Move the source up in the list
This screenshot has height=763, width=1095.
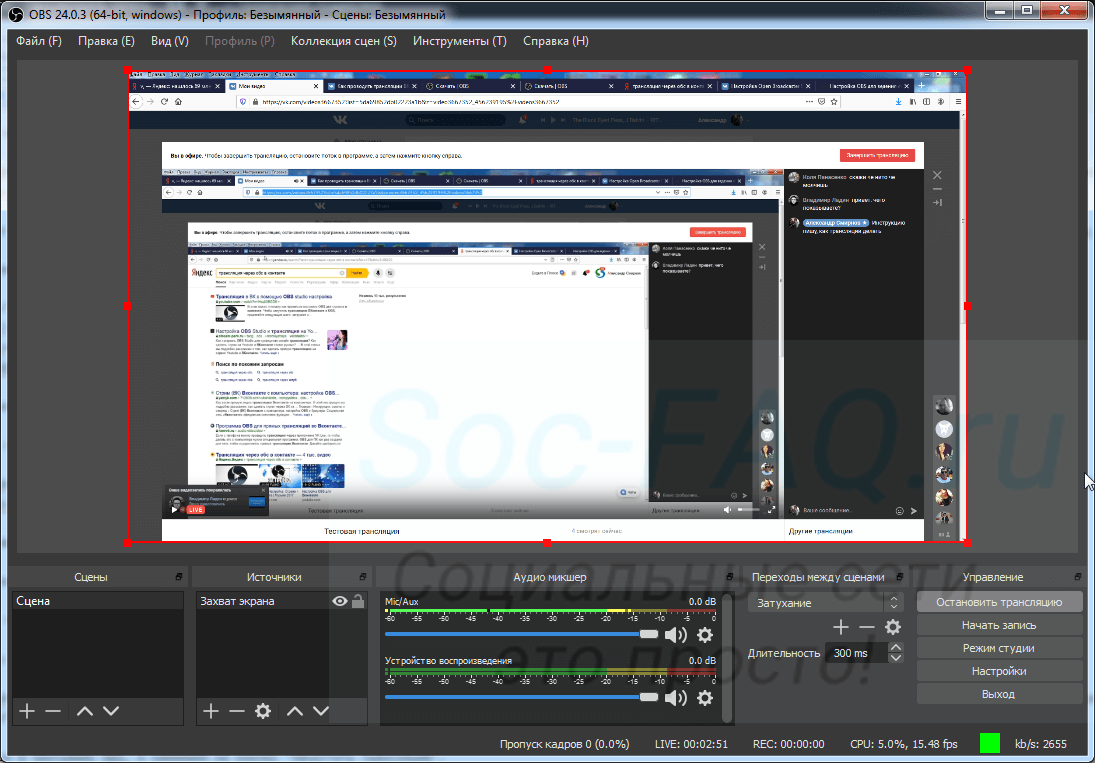pos(295,711)
